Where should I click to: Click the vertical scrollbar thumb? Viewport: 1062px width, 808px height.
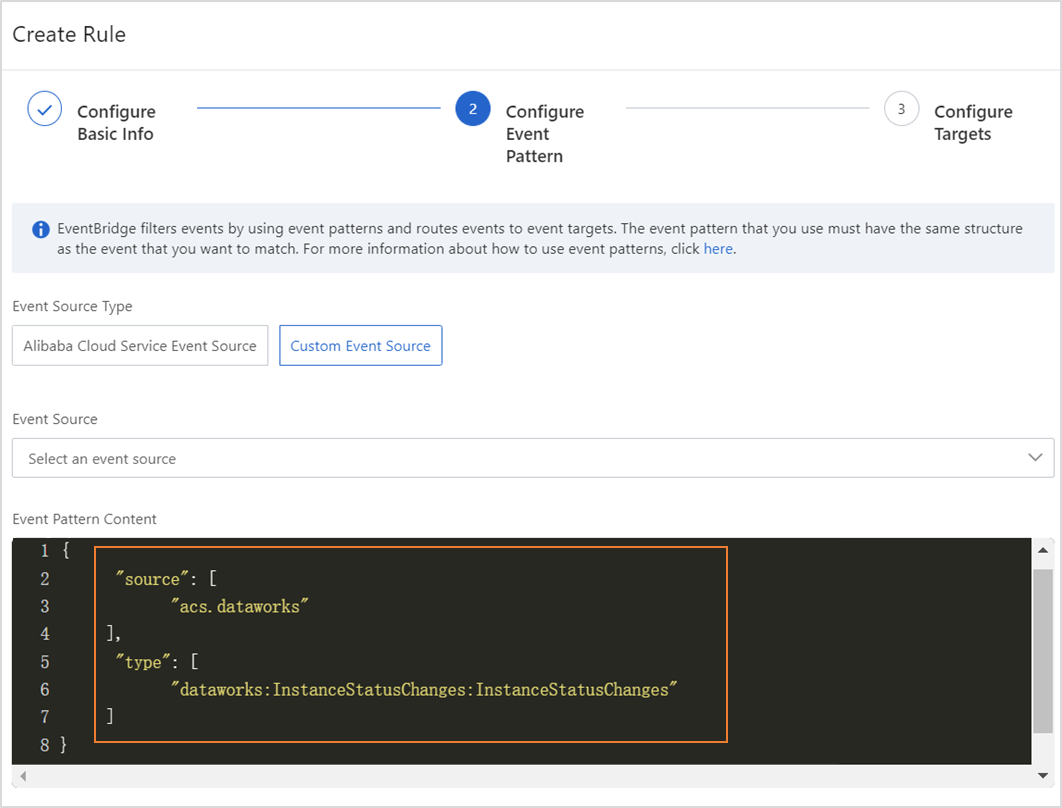(1042, 650)
